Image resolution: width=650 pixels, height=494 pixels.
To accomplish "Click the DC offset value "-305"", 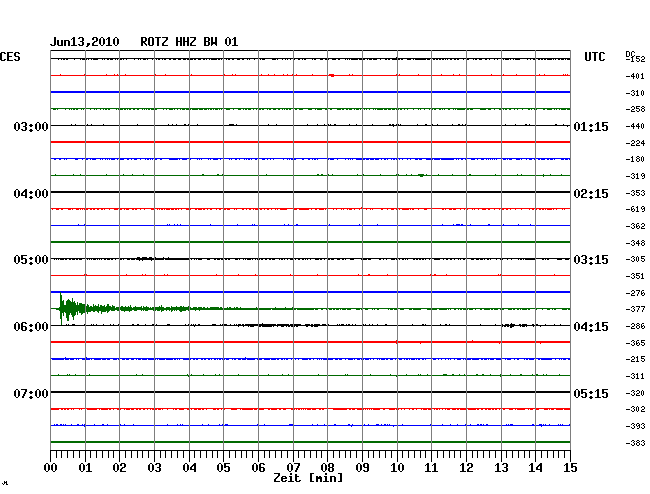I will 635,259.
